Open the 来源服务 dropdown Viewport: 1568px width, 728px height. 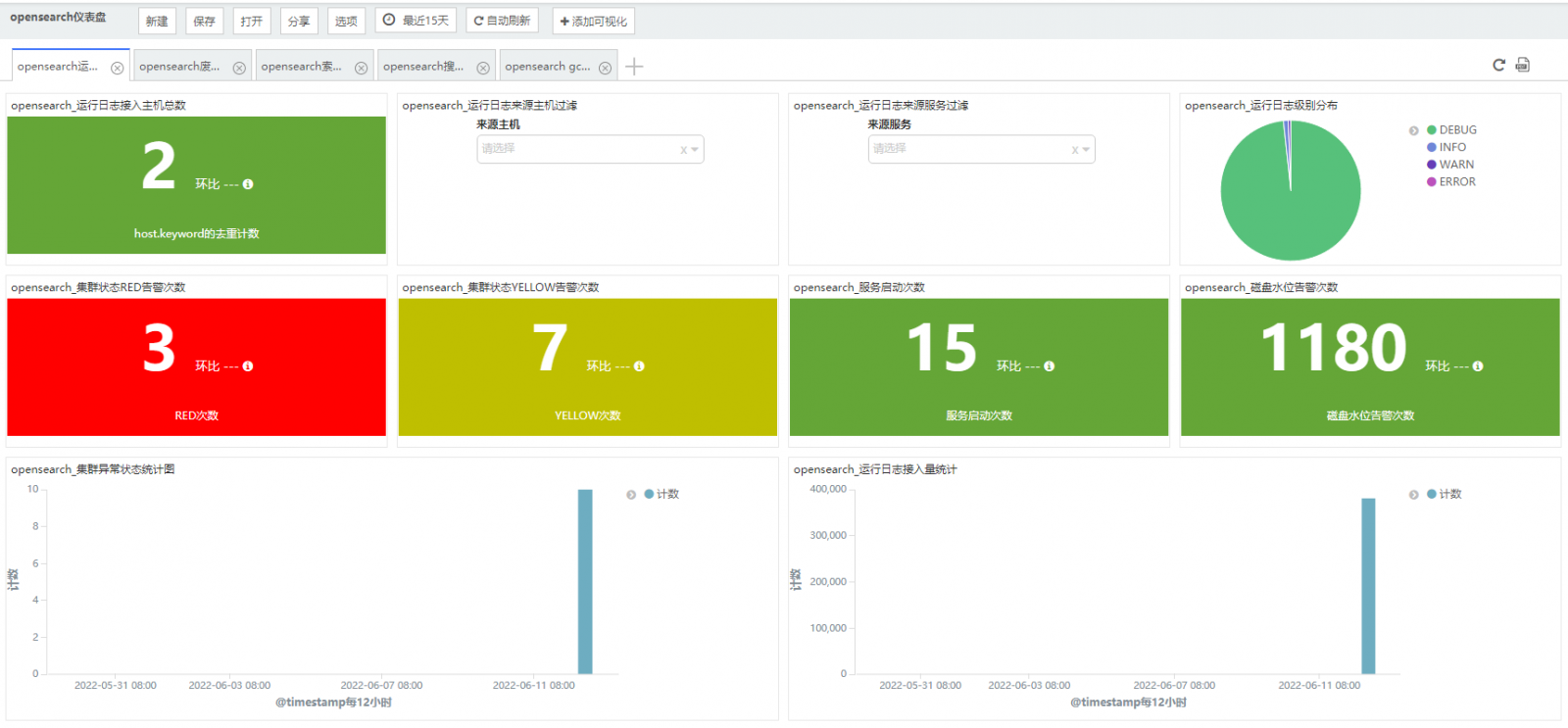pos(980,149)
